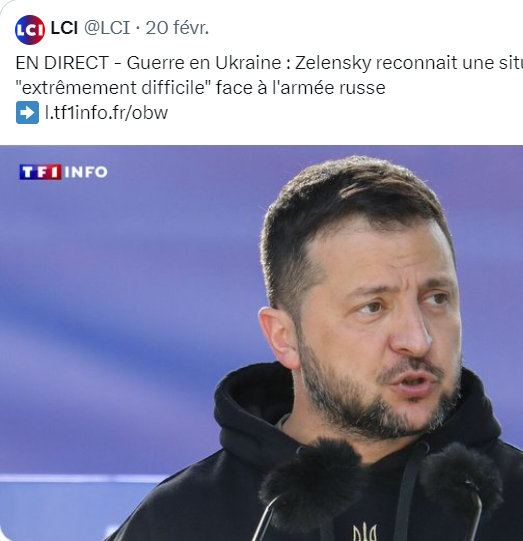The image size is (523, 541).
Task: Follow the l.tf1info.fr/obw link
Action: (x=106, y=112)
